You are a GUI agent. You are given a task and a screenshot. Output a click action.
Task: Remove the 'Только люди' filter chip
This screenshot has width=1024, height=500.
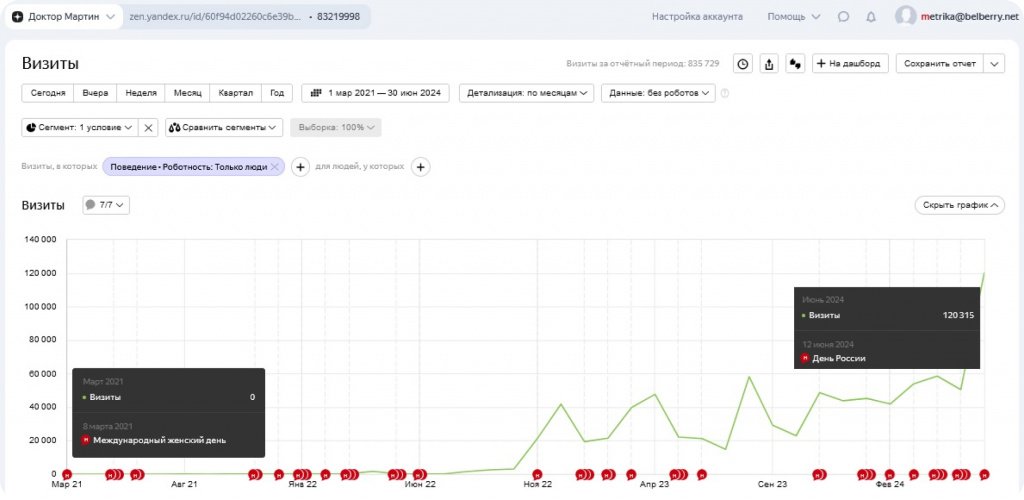point(275,167)
